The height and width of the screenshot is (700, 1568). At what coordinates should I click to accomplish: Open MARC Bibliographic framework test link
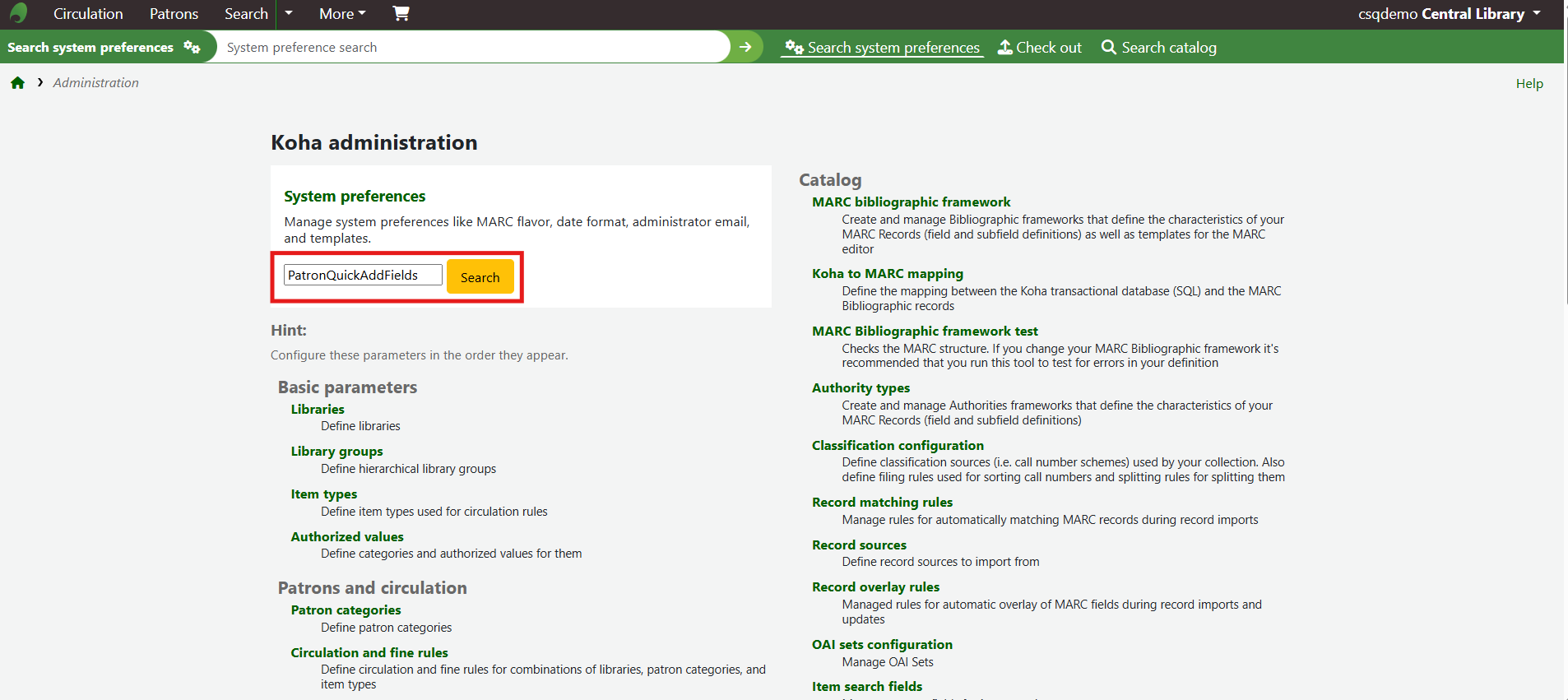pyautogui.click(x=925, y=331)
